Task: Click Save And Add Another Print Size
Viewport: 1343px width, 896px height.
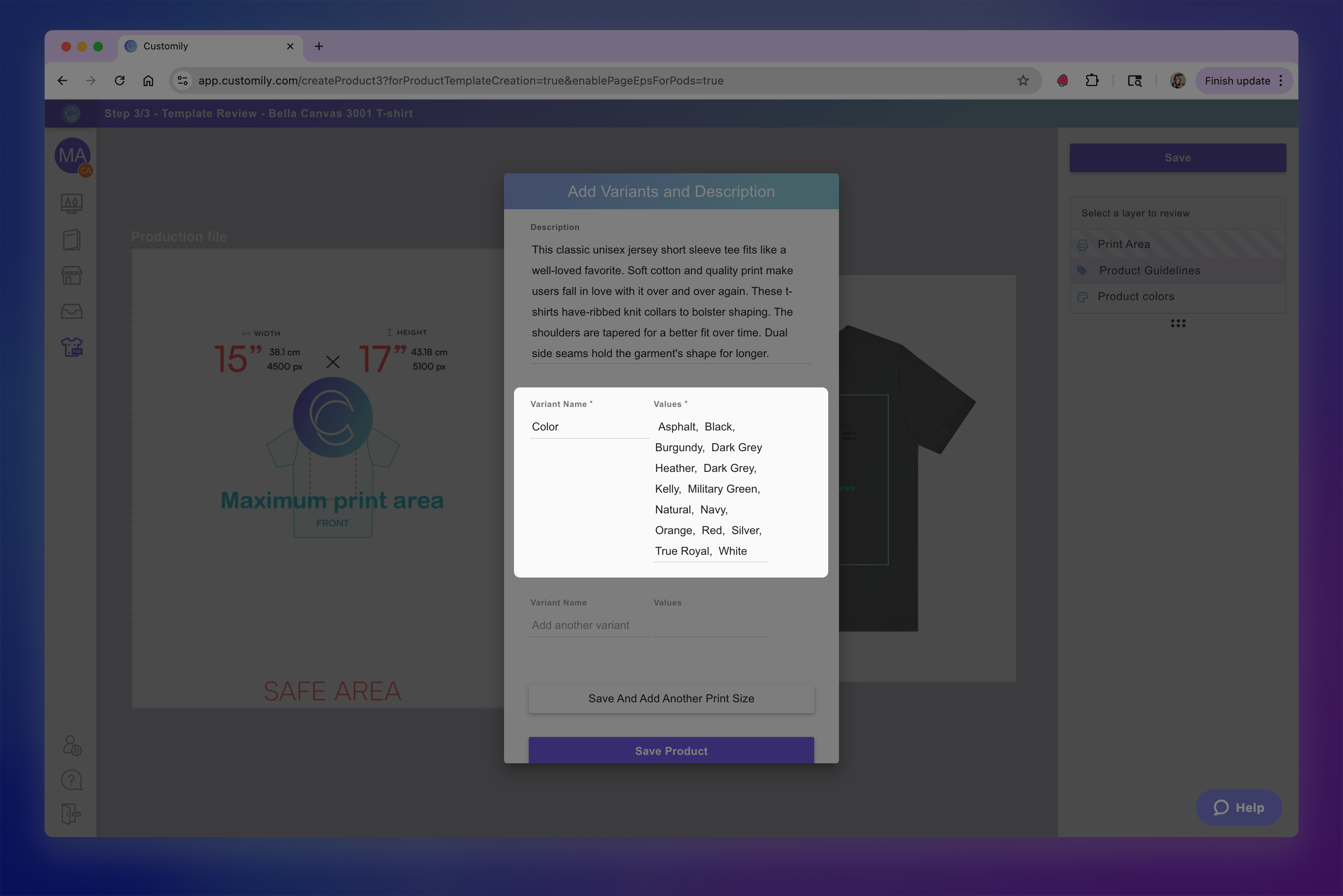Action: 671,698
